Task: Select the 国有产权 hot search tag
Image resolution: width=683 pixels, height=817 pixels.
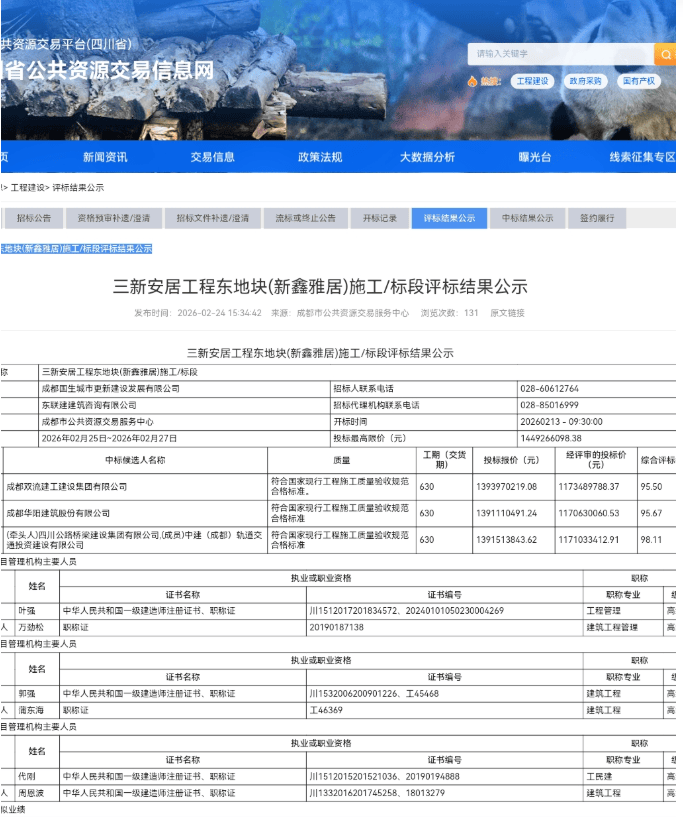Action: (x=639, y=81)
